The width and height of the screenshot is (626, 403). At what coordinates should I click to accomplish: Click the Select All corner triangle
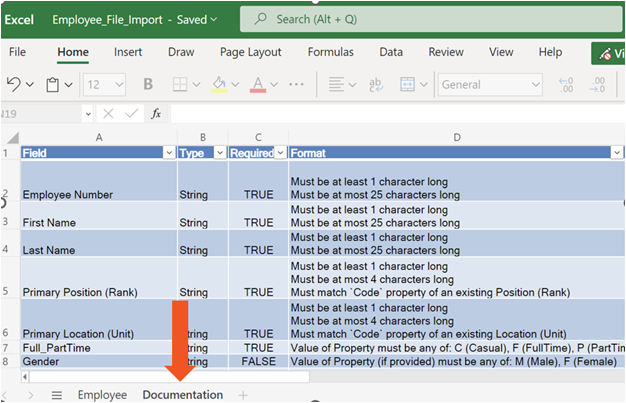[x=13, y=138]
